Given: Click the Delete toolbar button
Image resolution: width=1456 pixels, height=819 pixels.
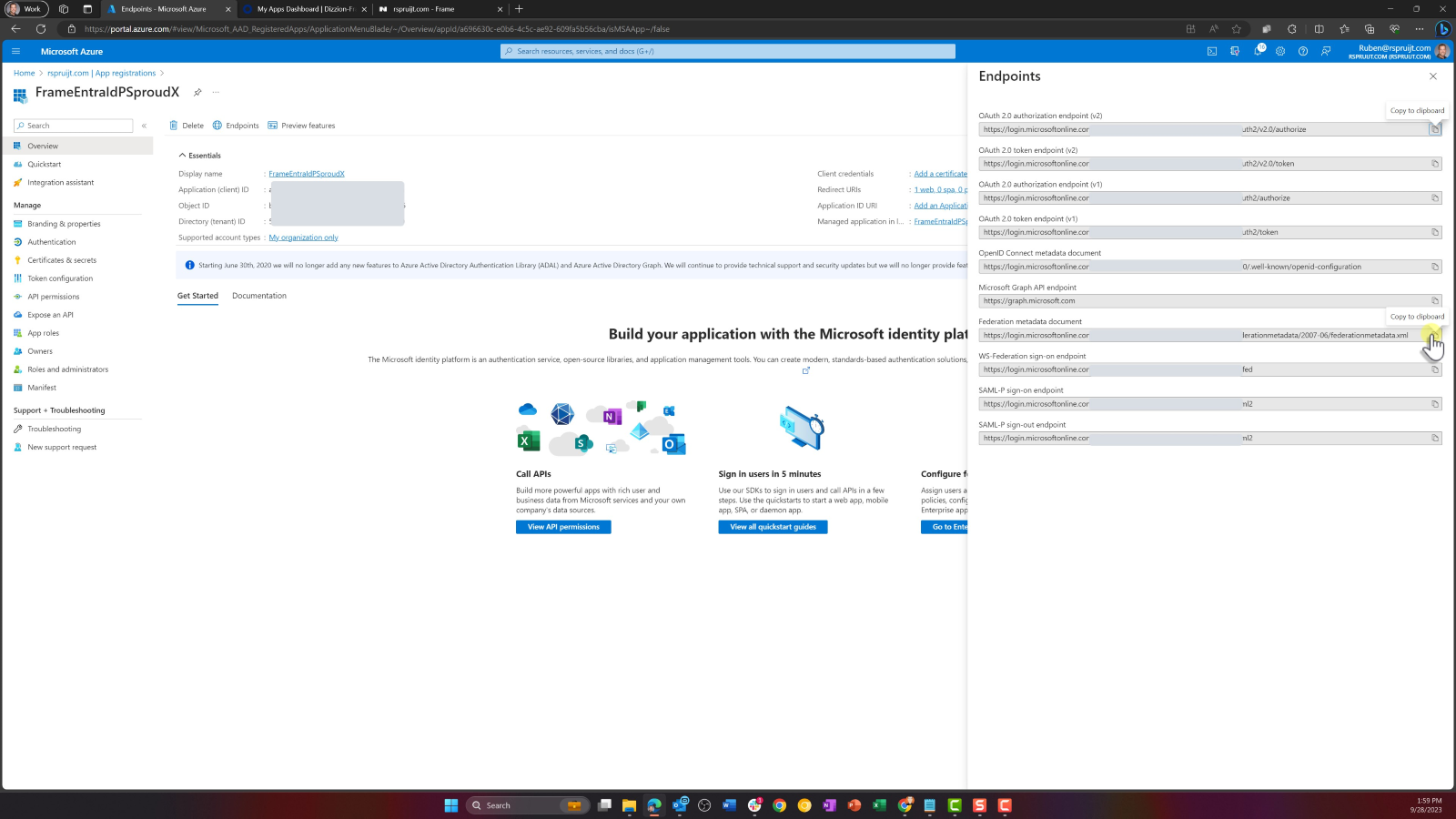Looking at the screenshot, I should point(187,126).
